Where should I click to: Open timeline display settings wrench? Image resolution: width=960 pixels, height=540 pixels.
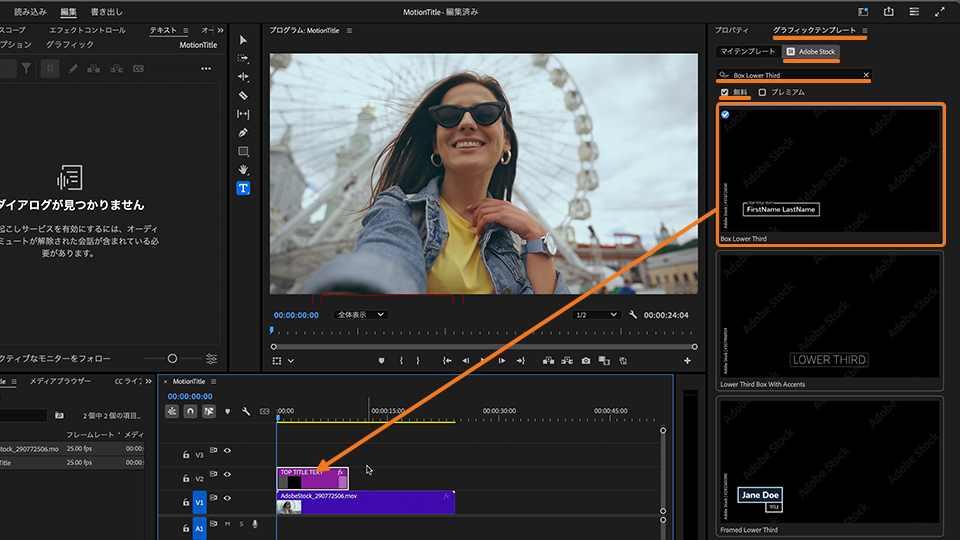coord(246,411)
